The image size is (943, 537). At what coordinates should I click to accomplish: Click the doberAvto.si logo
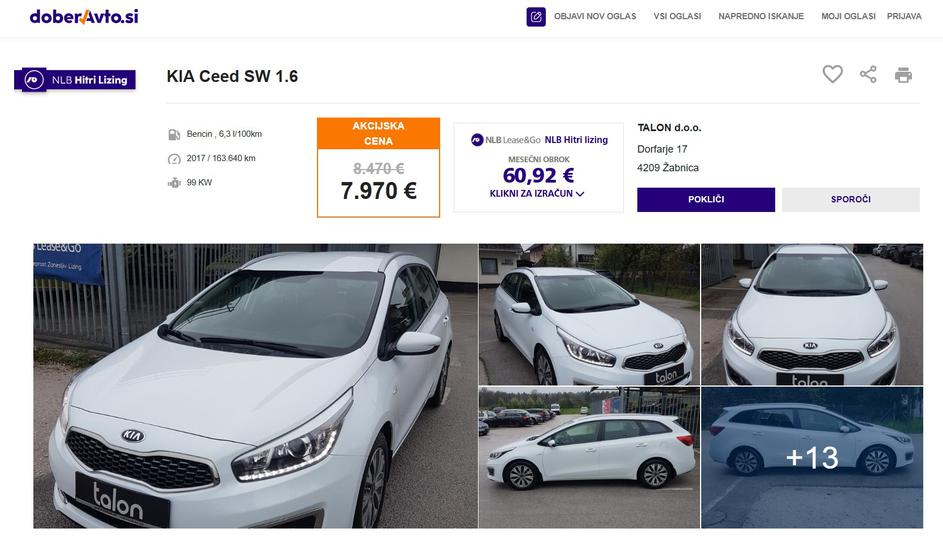(x=84, y=17)
